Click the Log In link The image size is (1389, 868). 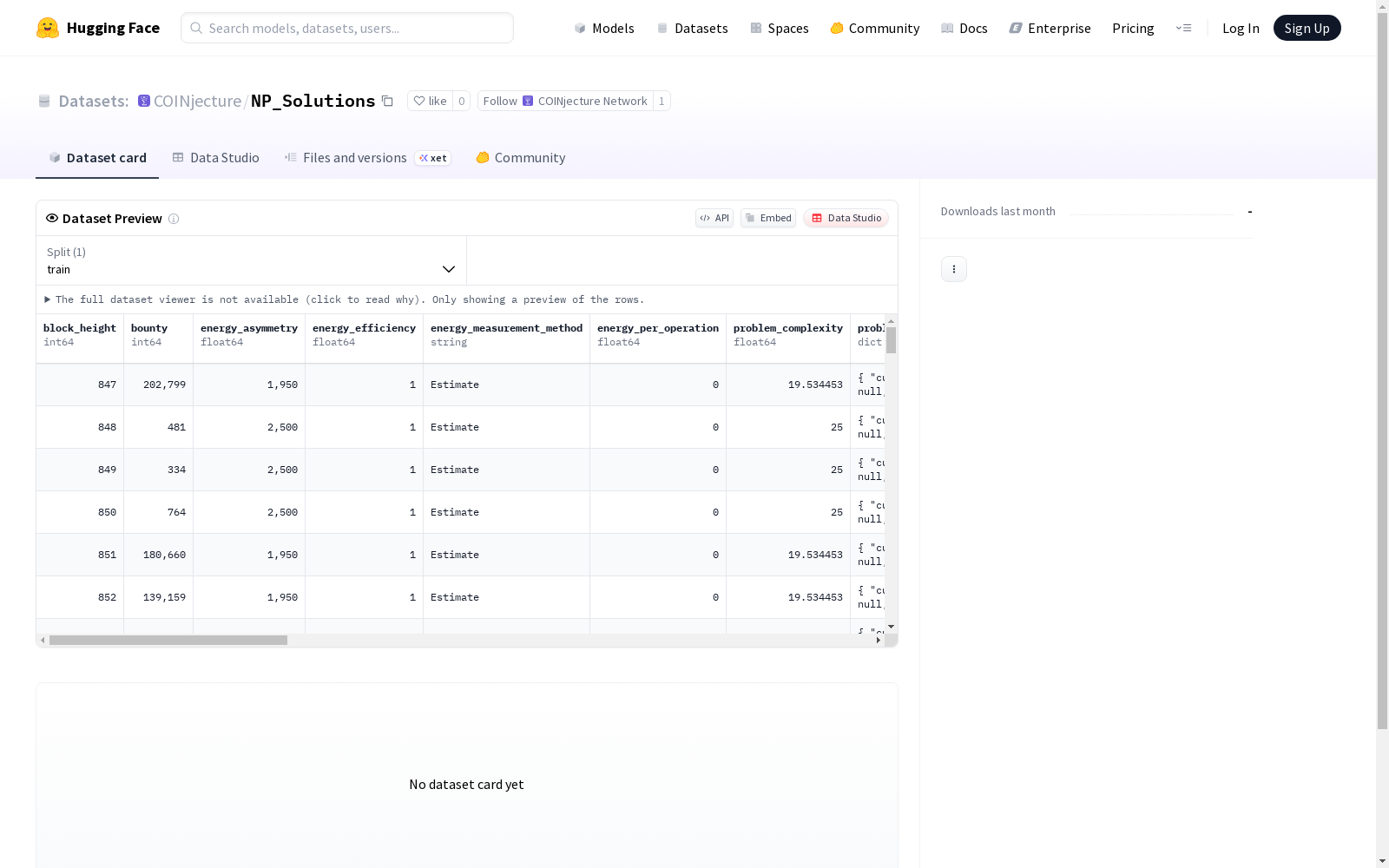point(1241,28)
